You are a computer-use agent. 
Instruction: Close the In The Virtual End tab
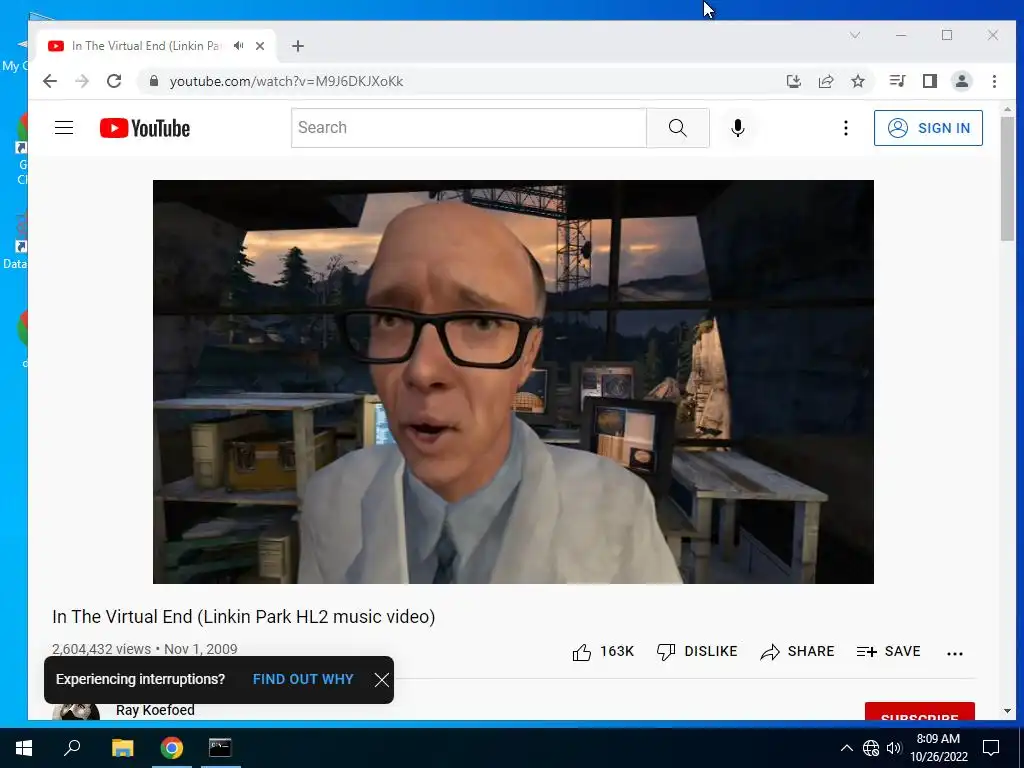260,46
